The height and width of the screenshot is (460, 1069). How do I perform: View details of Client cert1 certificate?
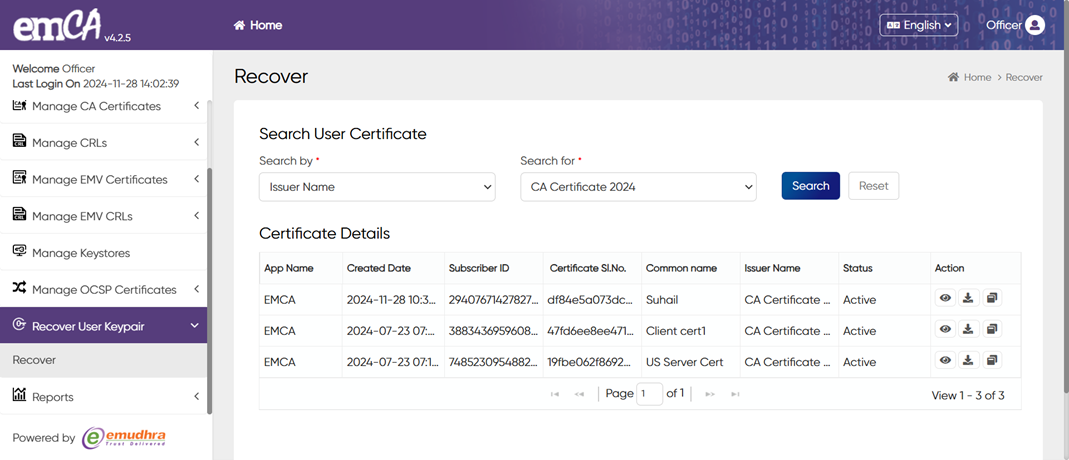coord(945,329)
